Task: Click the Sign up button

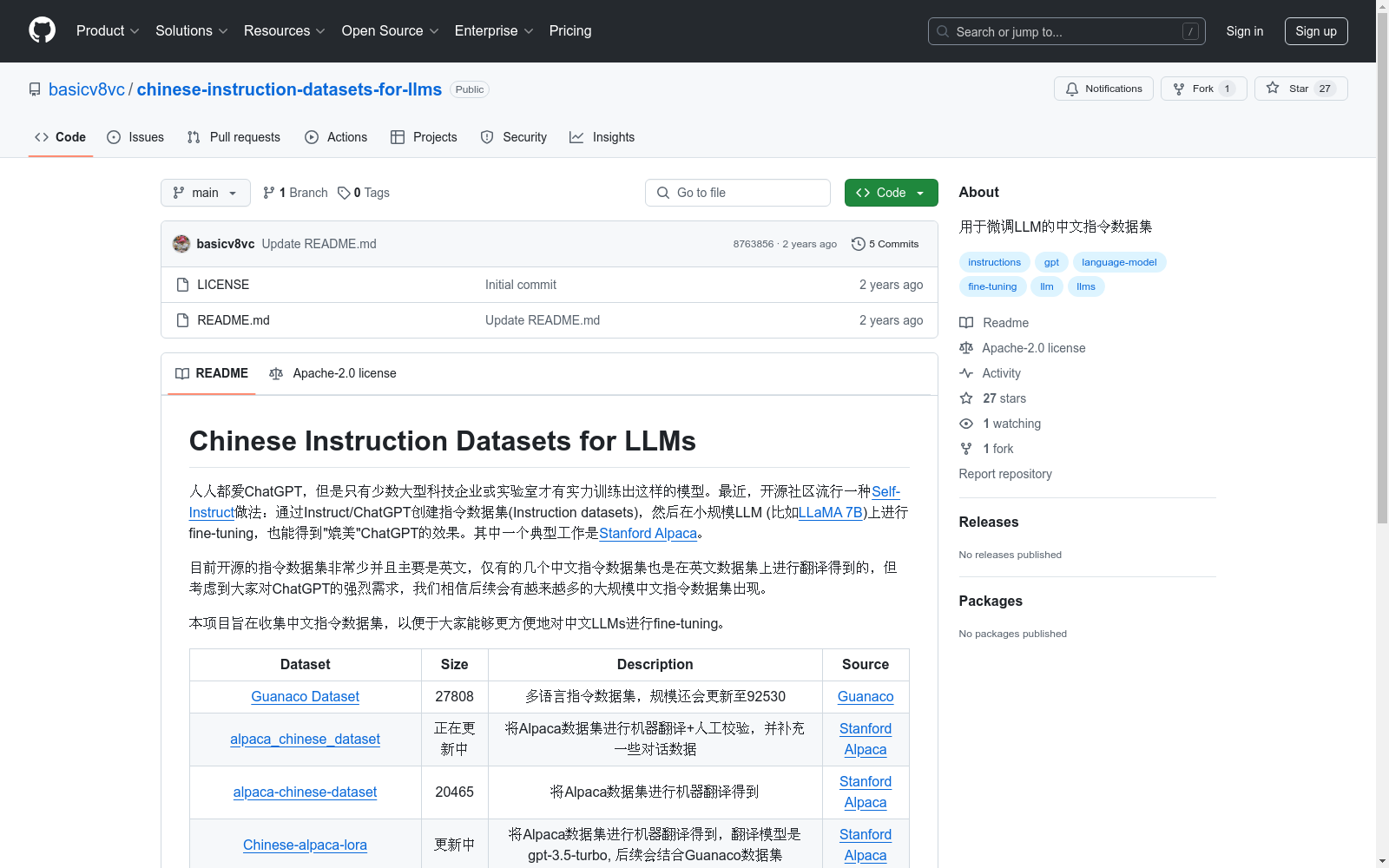Action: pos(1316,31)
